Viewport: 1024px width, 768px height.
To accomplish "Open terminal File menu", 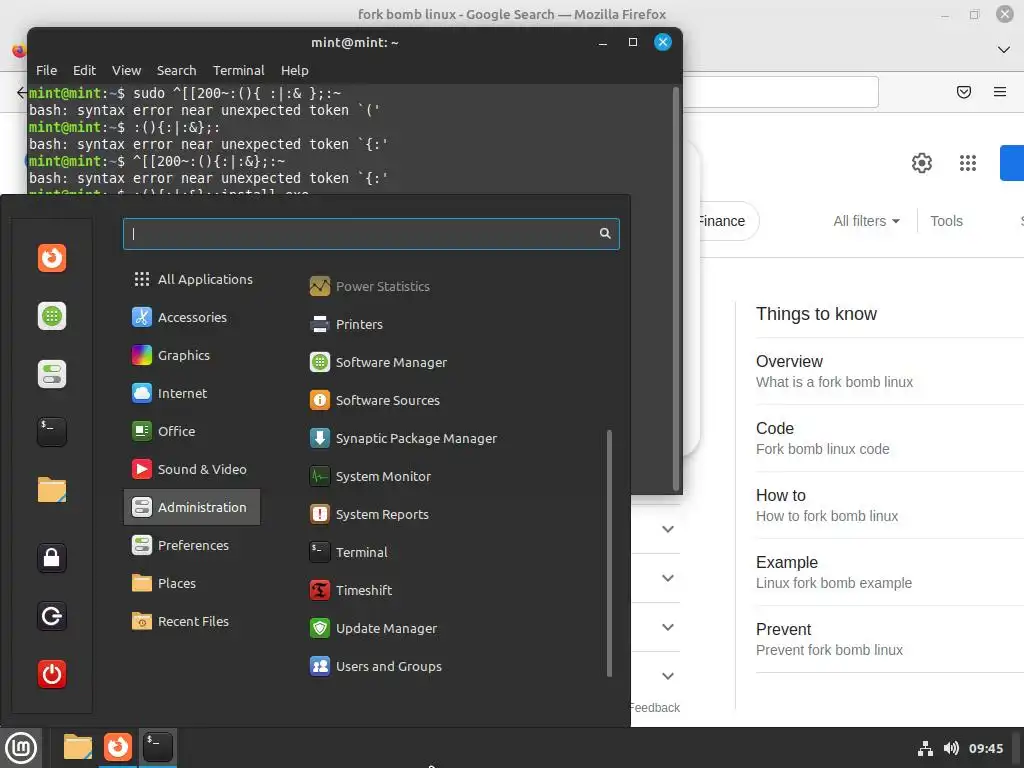I will 46,71.
